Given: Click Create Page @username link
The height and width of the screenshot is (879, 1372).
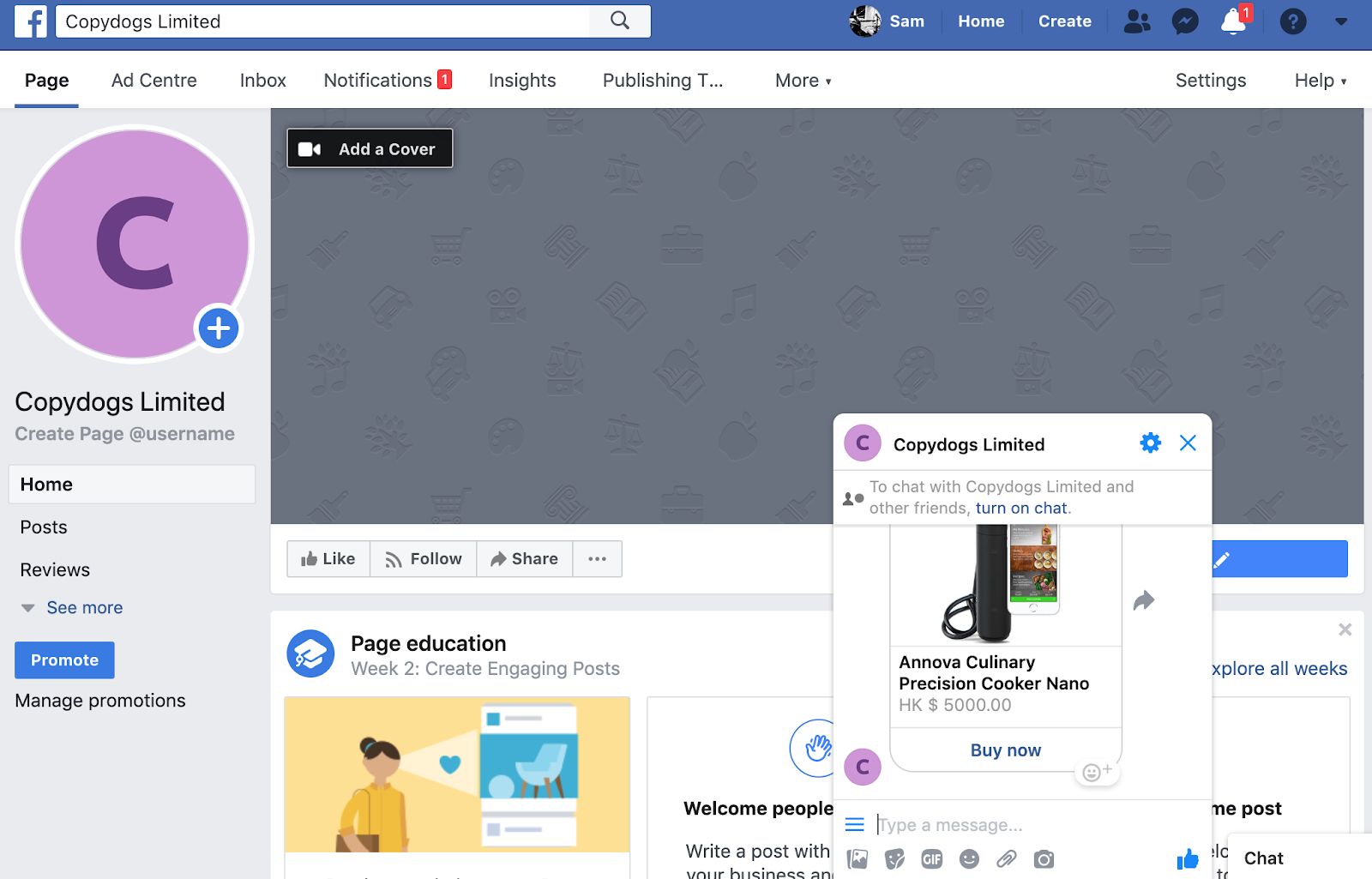Looking at the screenshot, I should click(125, 434).
